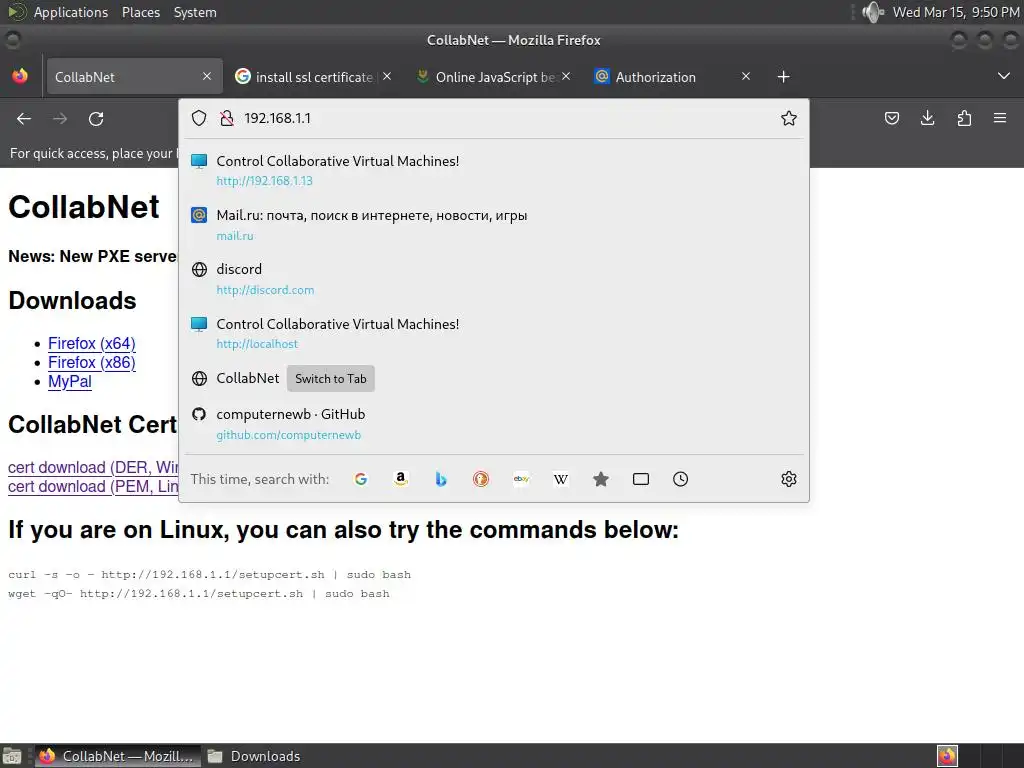The width and height of the screenshot is (1024, 768).
Task: Activate the Downloads taskbar window button
Action: (x=253, y=756)
